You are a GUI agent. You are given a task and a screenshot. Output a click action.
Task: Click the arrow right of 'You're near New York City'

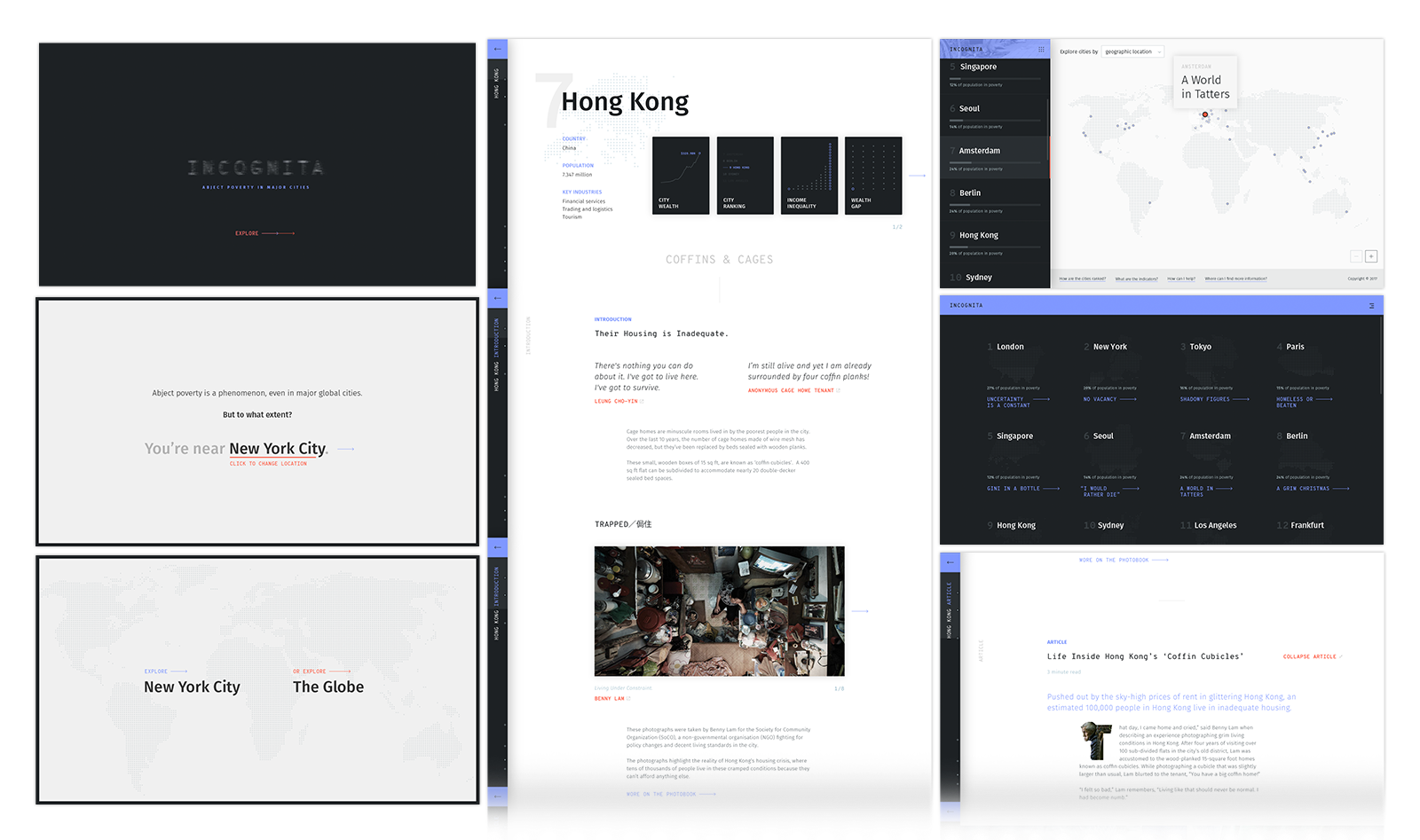pos(346,449)
